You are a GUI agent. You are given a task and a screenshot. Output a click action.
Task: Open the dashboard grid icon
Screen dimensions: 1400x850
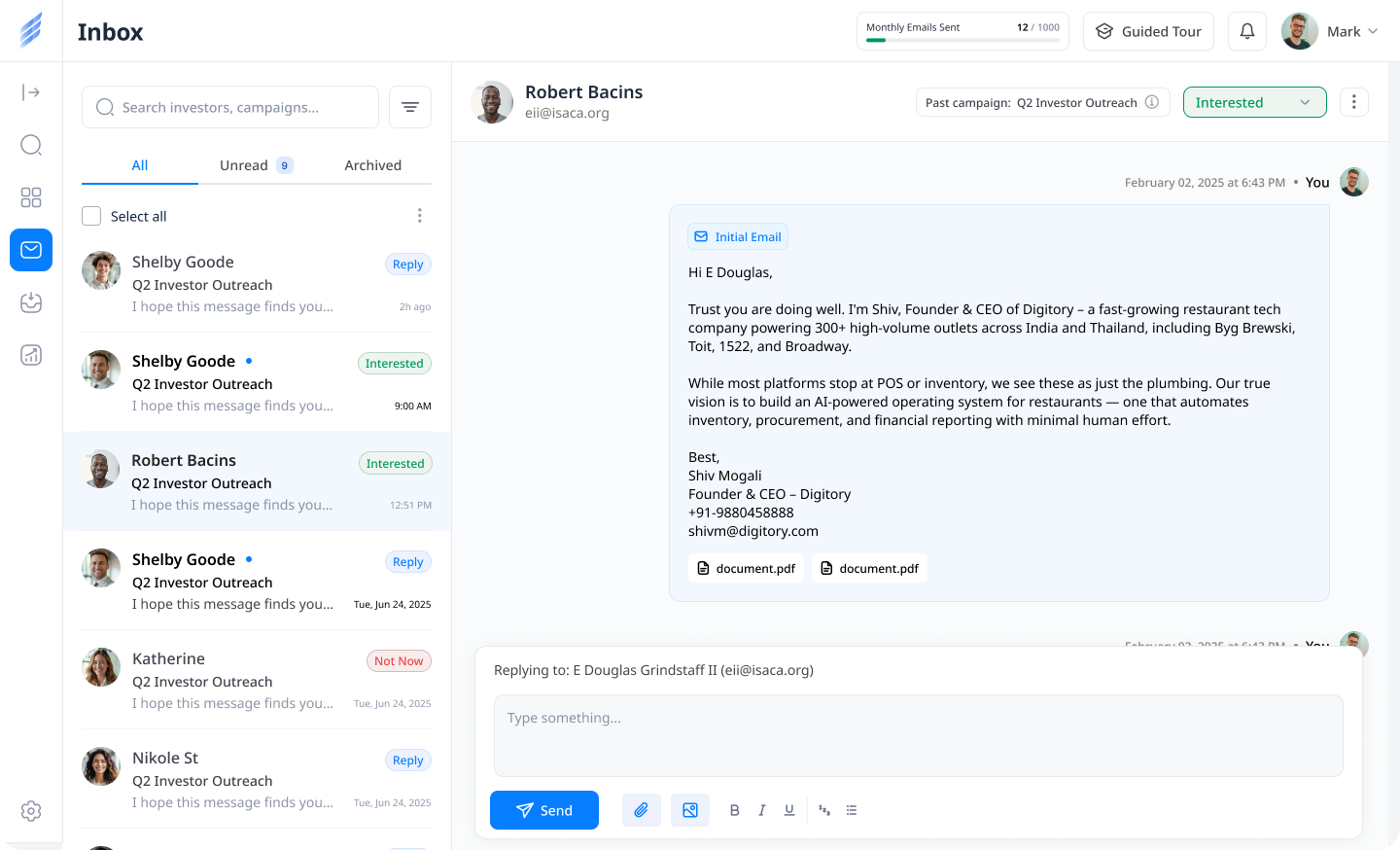click(31, 197)
